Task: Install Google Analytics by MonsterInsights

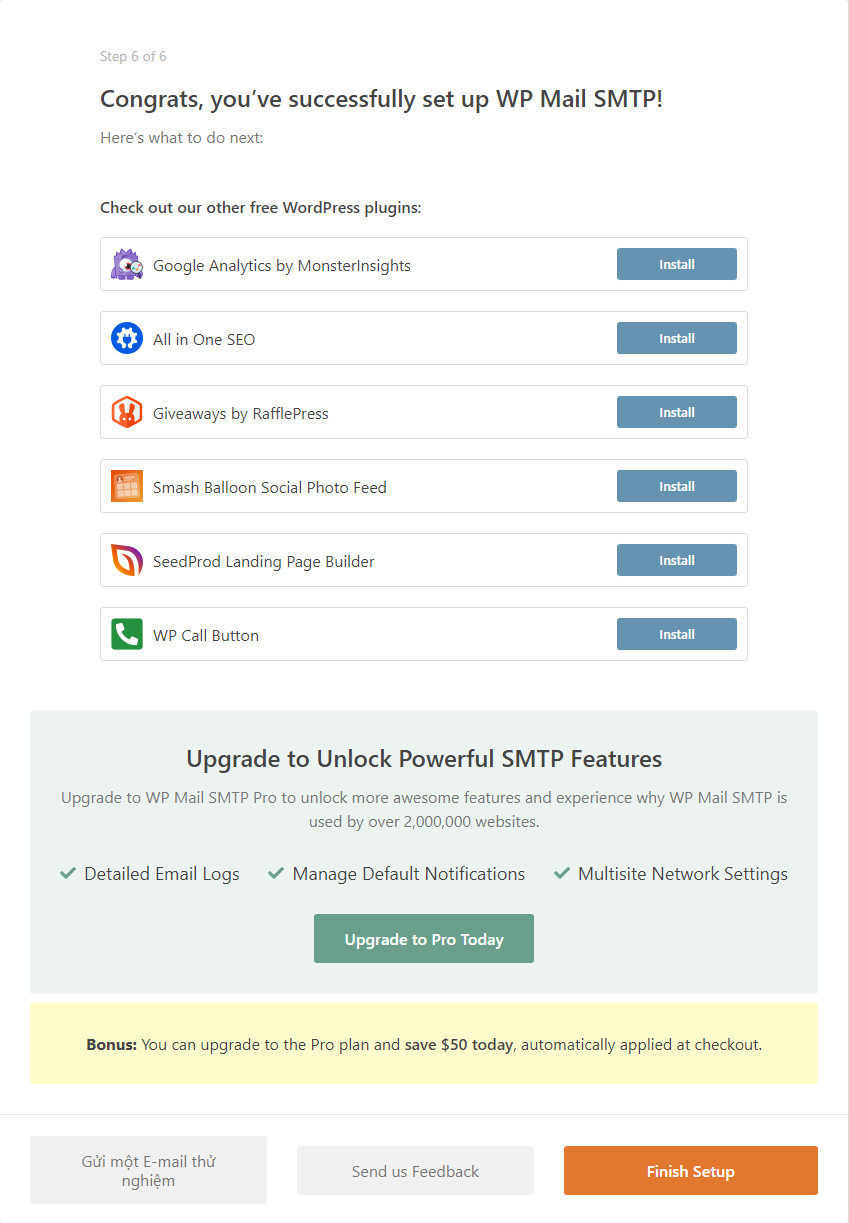Action: 677,265
